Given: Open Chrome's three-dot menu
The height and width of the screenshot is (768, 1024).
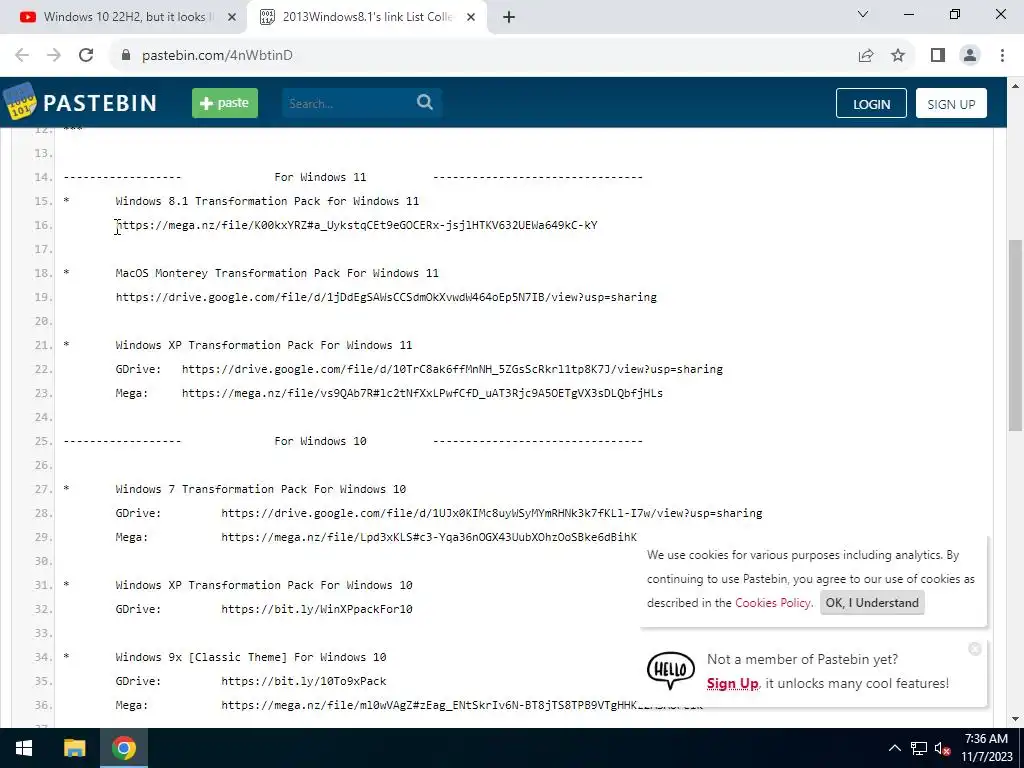Looking at the screenshot, I should coord(1002,56).
